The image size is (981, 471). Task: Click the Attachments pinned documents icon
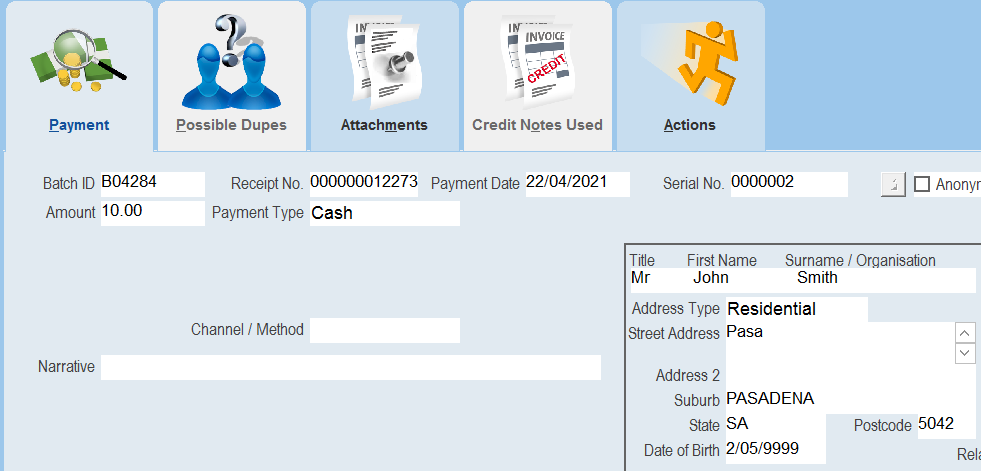pos(385,60)
